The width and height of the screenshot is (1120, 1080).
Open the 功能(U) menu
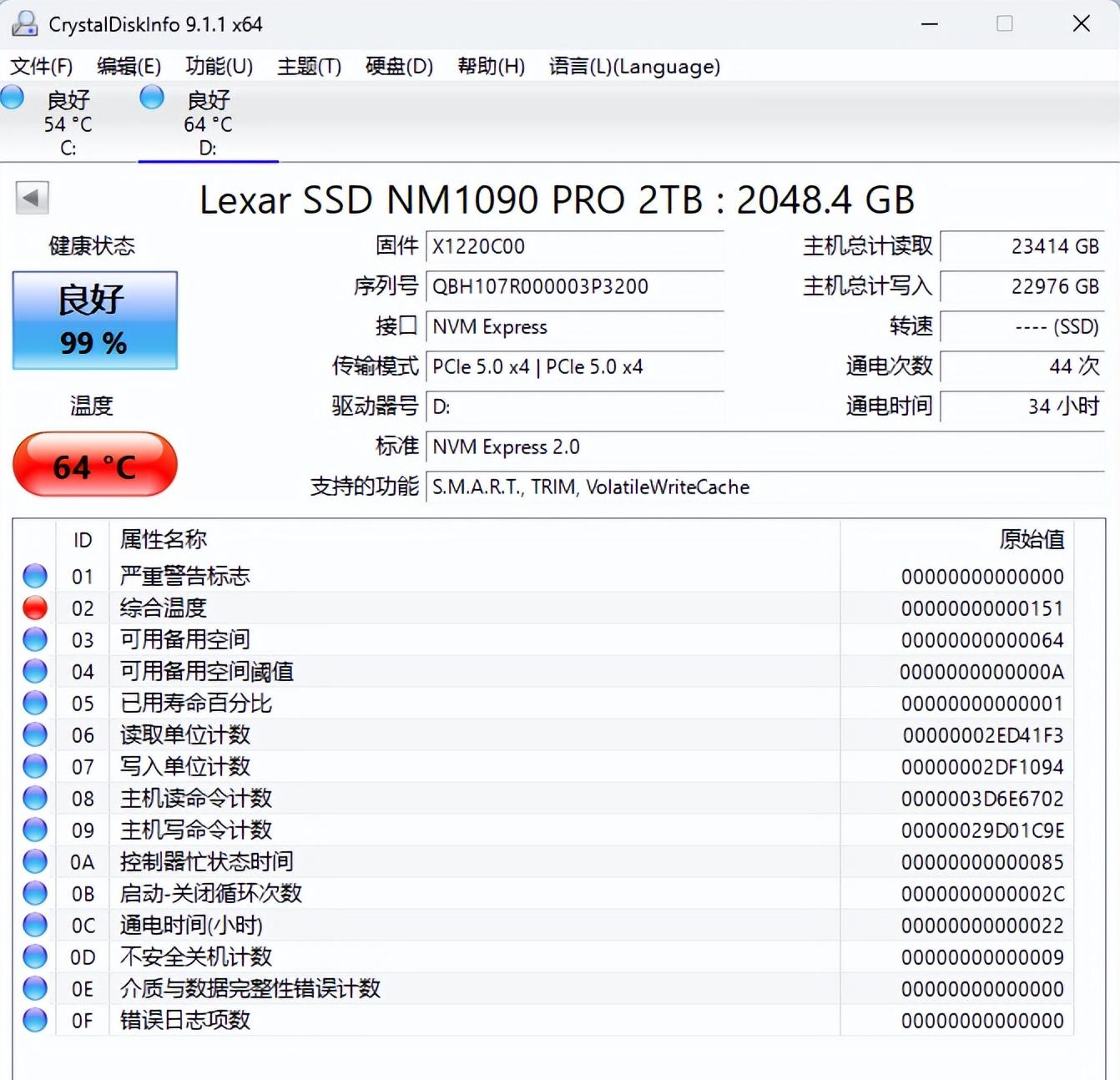coord(219,67)
